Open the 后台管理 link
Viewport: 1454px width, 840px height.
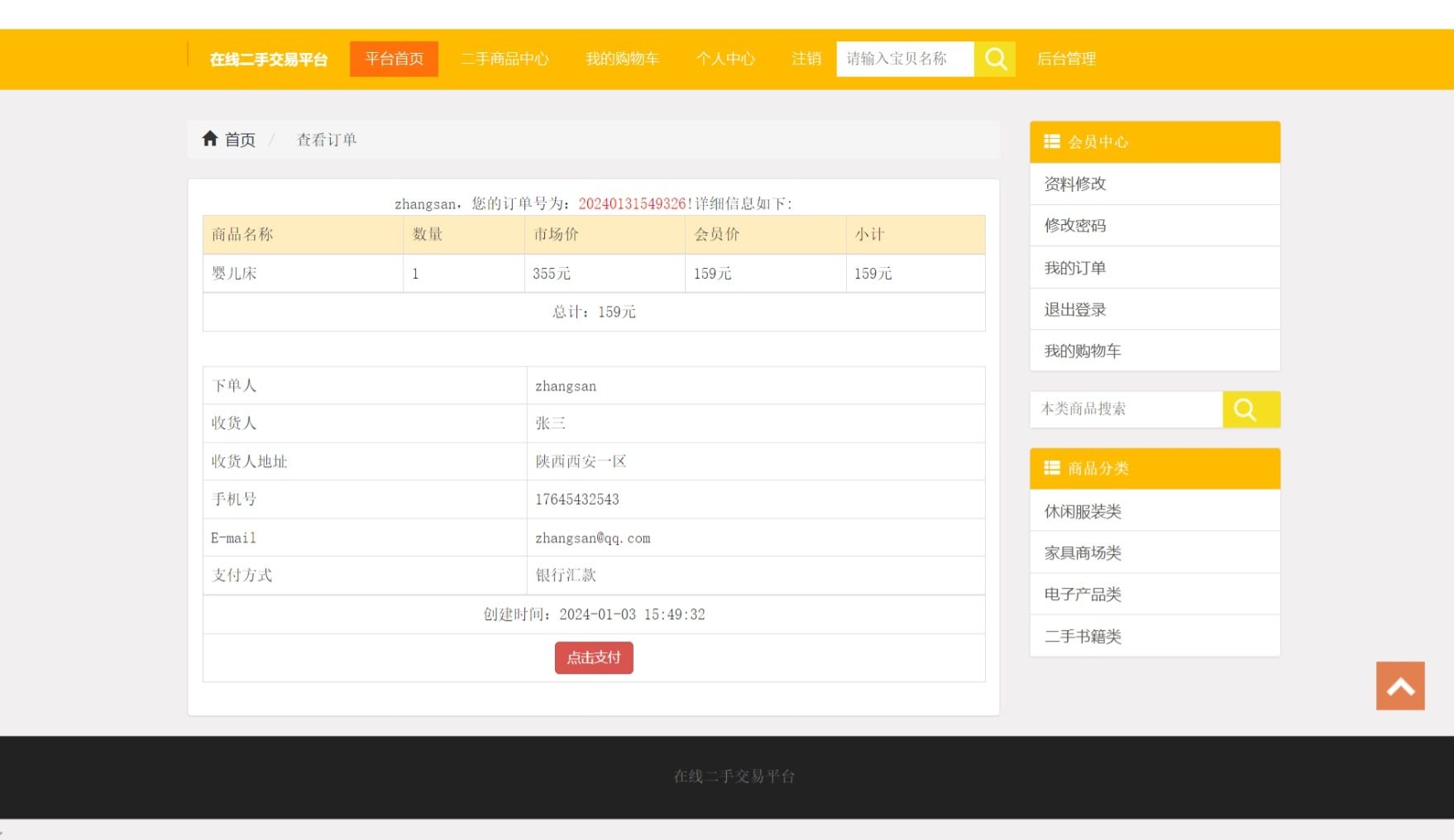pos(1066,59)
